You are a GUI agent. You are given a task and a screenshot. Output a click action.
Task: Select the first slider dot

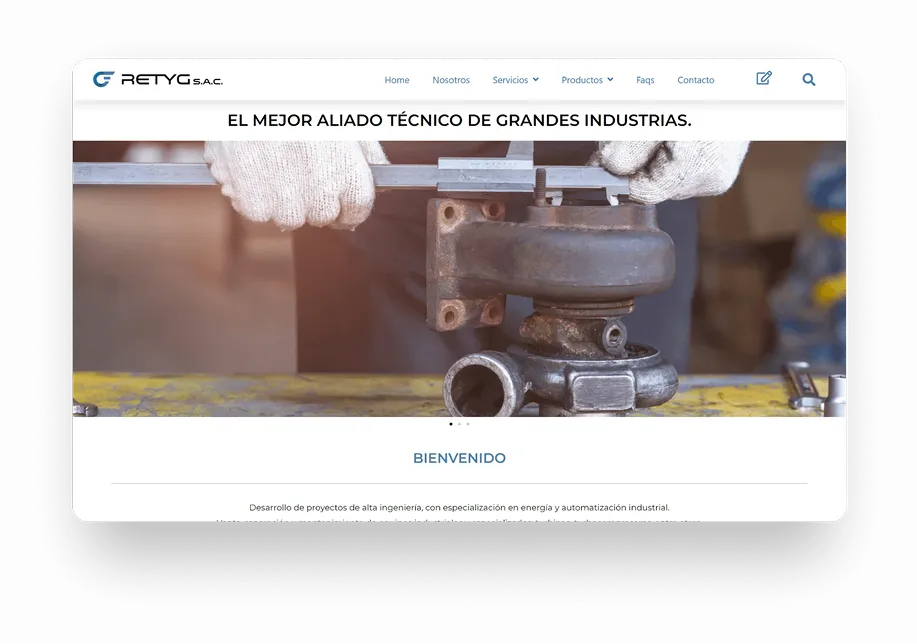point(451,424)
